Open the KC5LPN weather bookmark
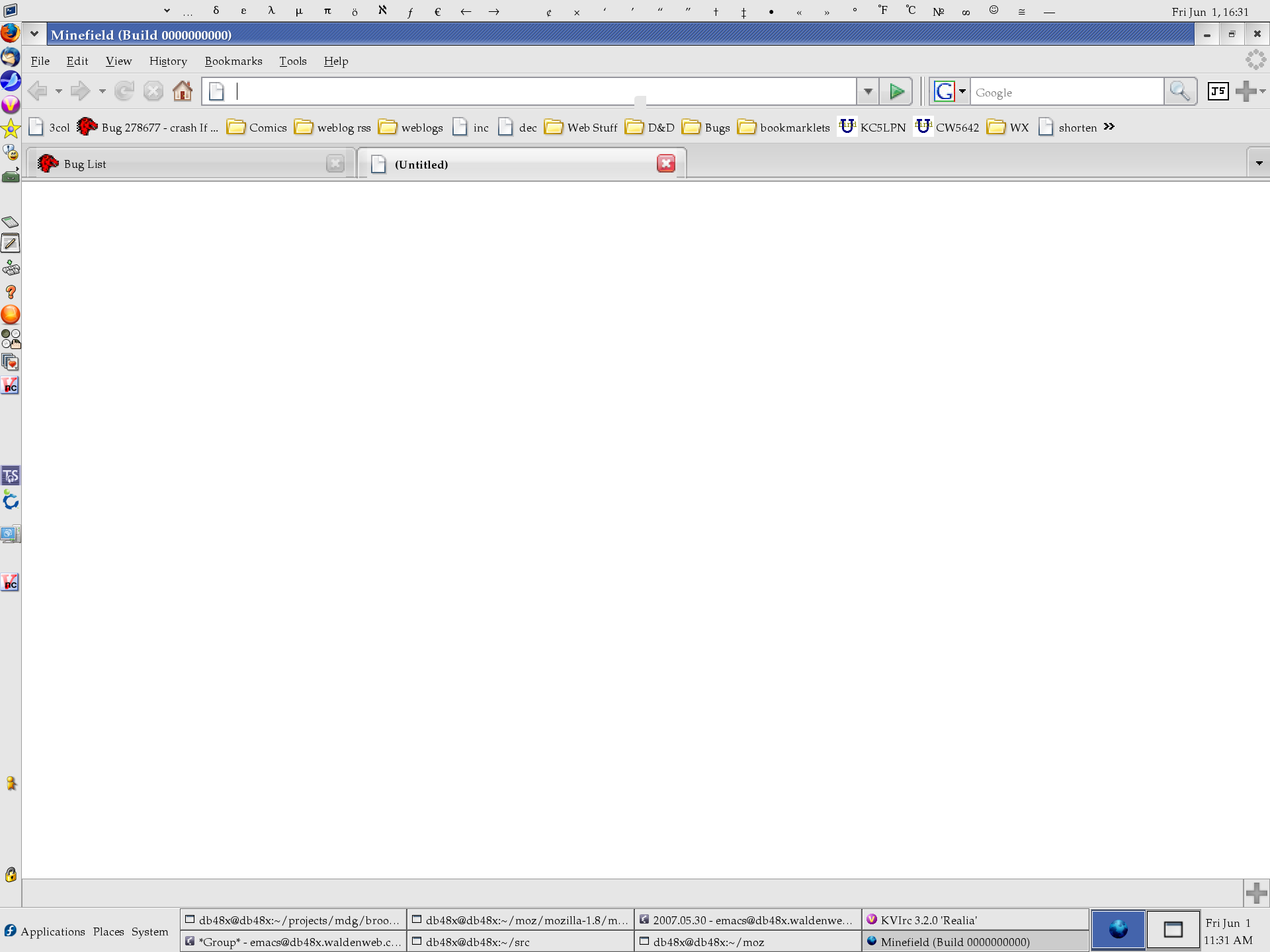The image size is (1270, 952). pyautogui.click(x=872, y=127)
